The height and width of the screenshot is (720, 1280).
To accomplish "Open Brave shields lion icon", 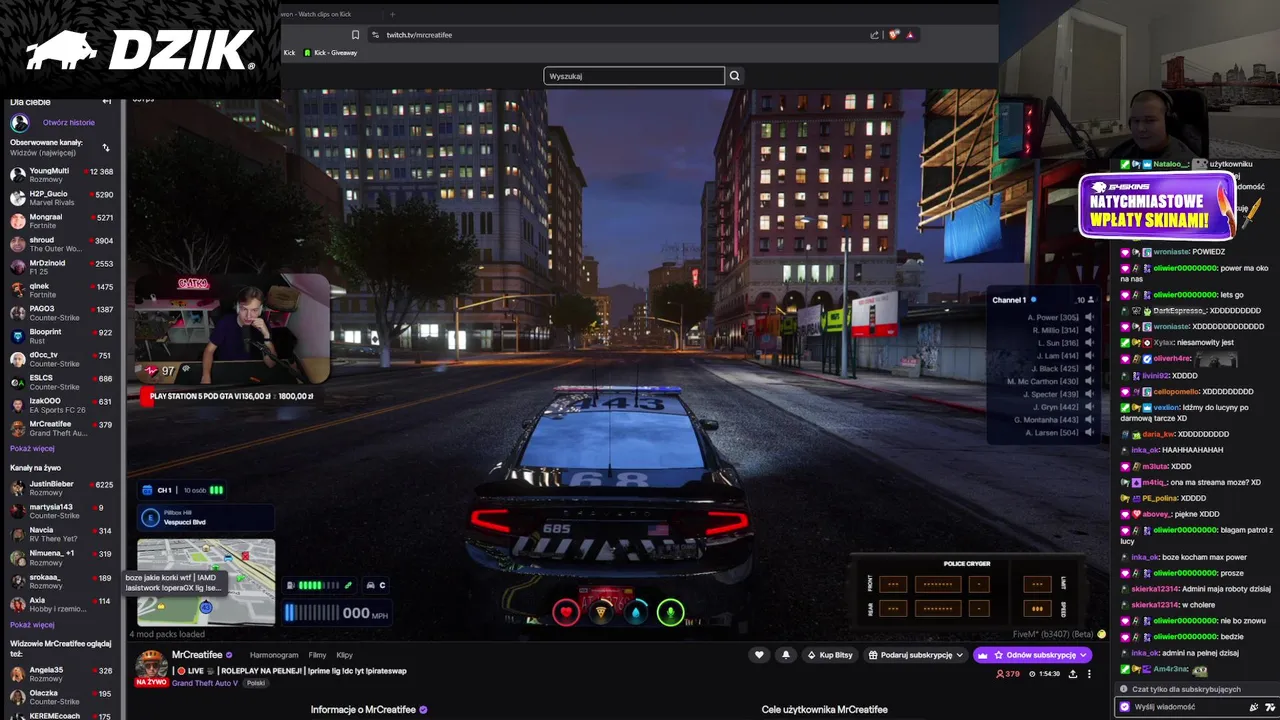I will [x=894, y=35].
